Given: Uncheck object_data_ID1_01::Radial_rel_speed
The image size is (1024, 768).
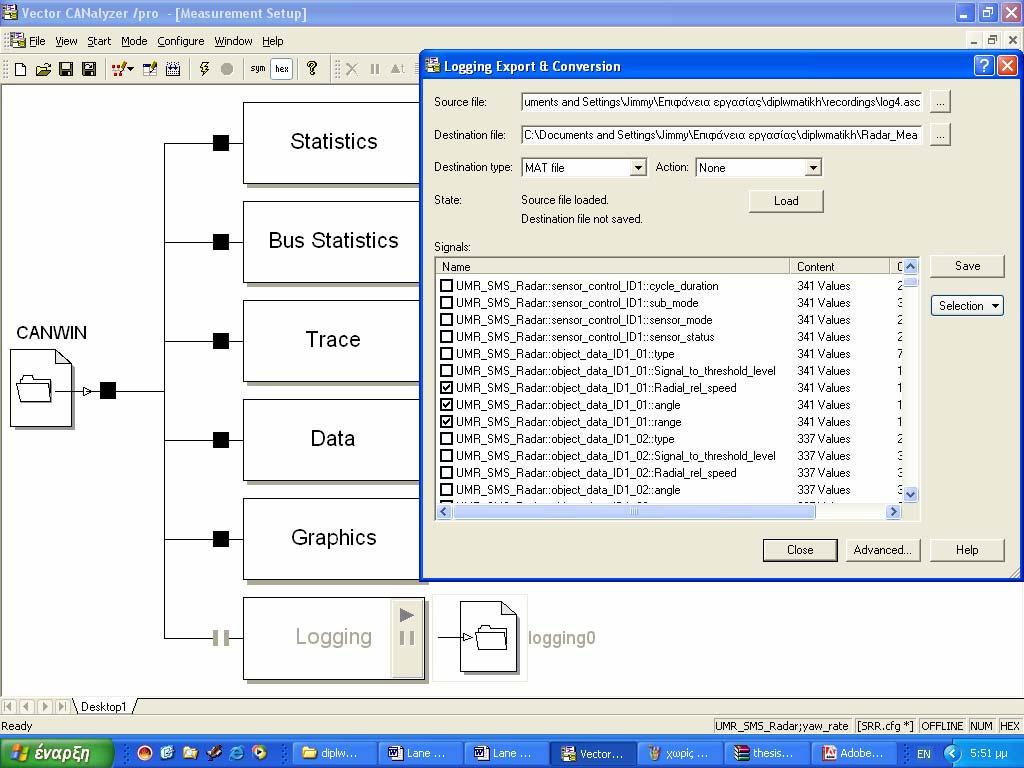Looking at the screenshot, I should point(447,388).
